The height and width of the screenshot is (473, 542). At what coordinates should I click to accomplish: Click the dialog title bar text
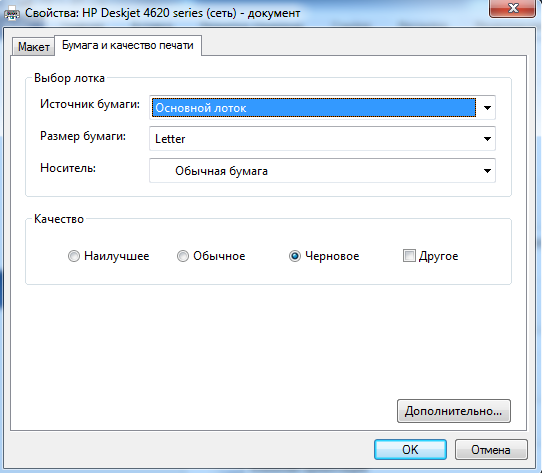click(x=162, y=13)
